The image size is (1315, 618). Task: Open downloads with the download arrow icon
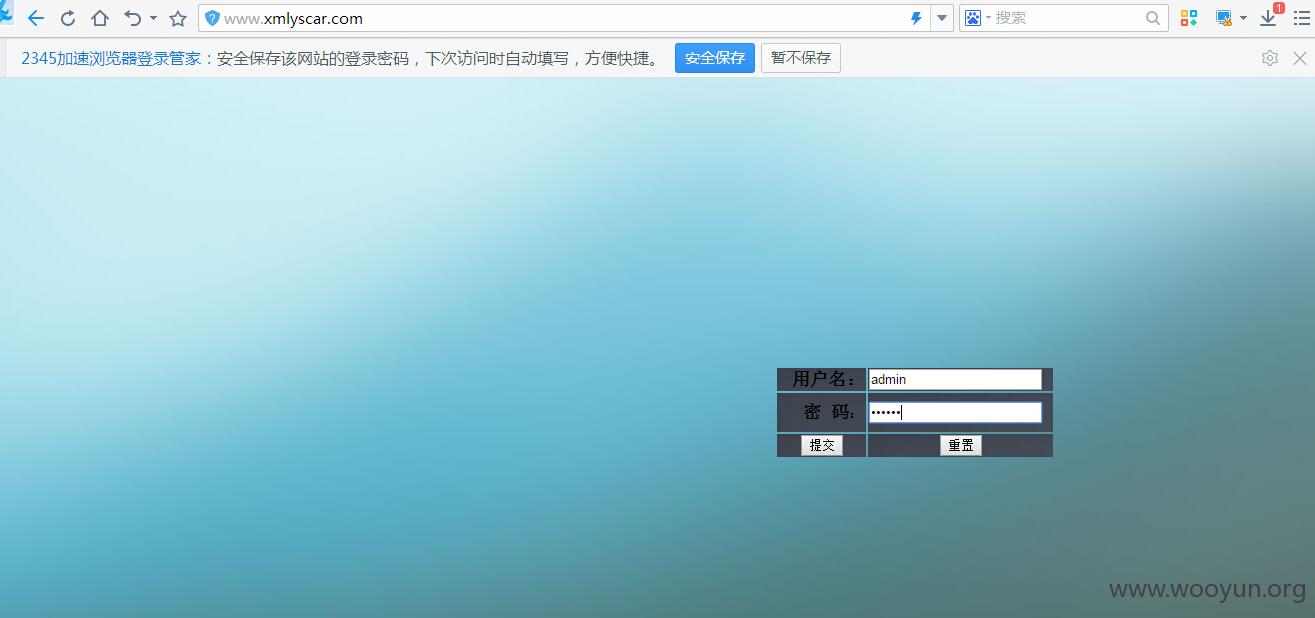1269,18
